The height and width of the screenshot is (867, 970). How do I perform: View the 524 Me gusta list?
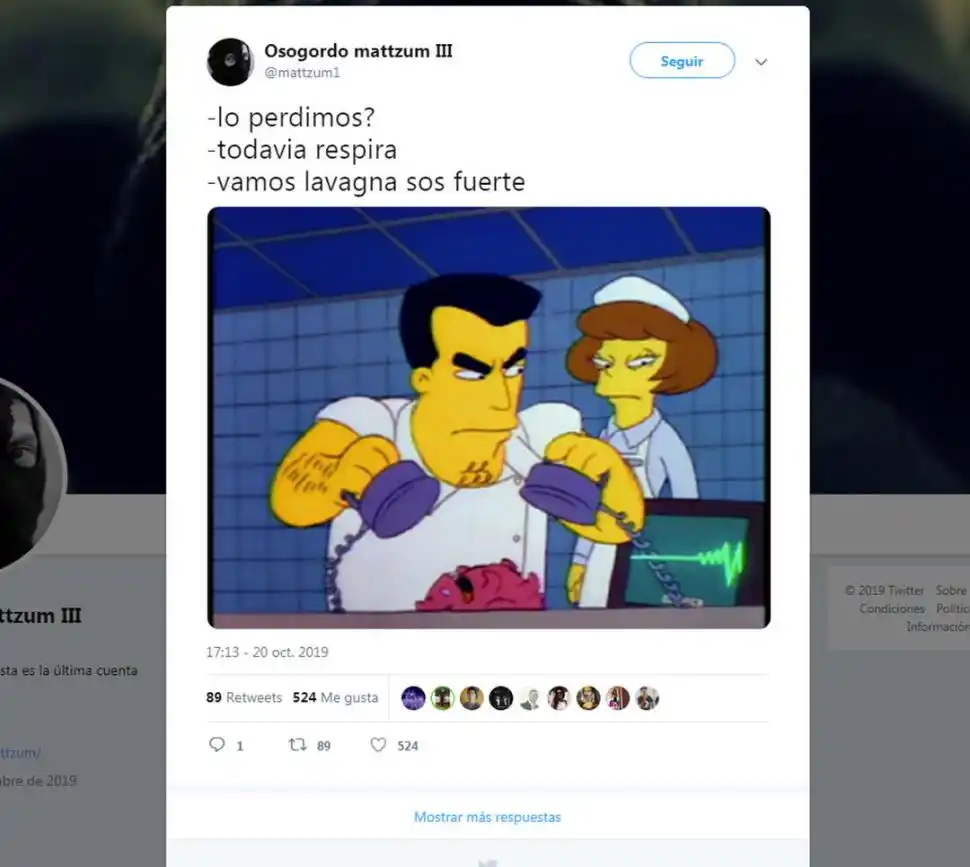pyautogui.click(x=335, y=698)
